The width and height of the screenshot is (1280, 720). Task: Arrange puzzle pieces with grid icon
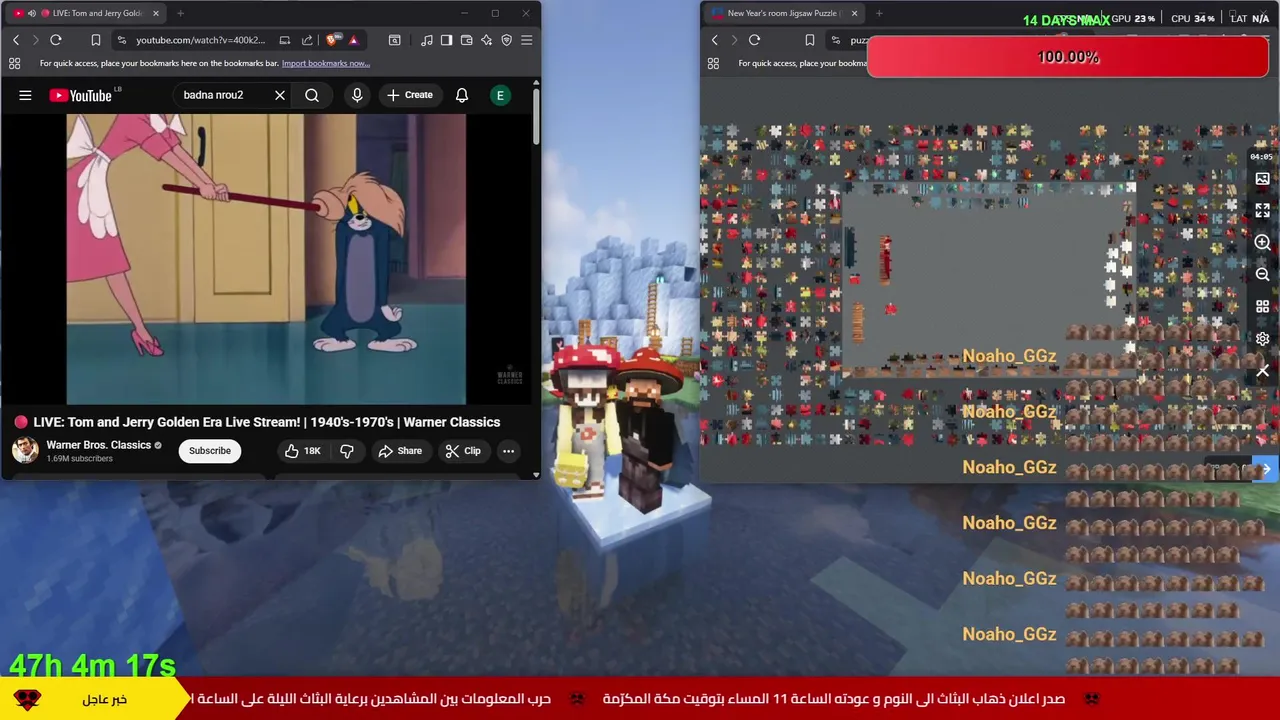pyautogui.click(x=1262, y=306)
